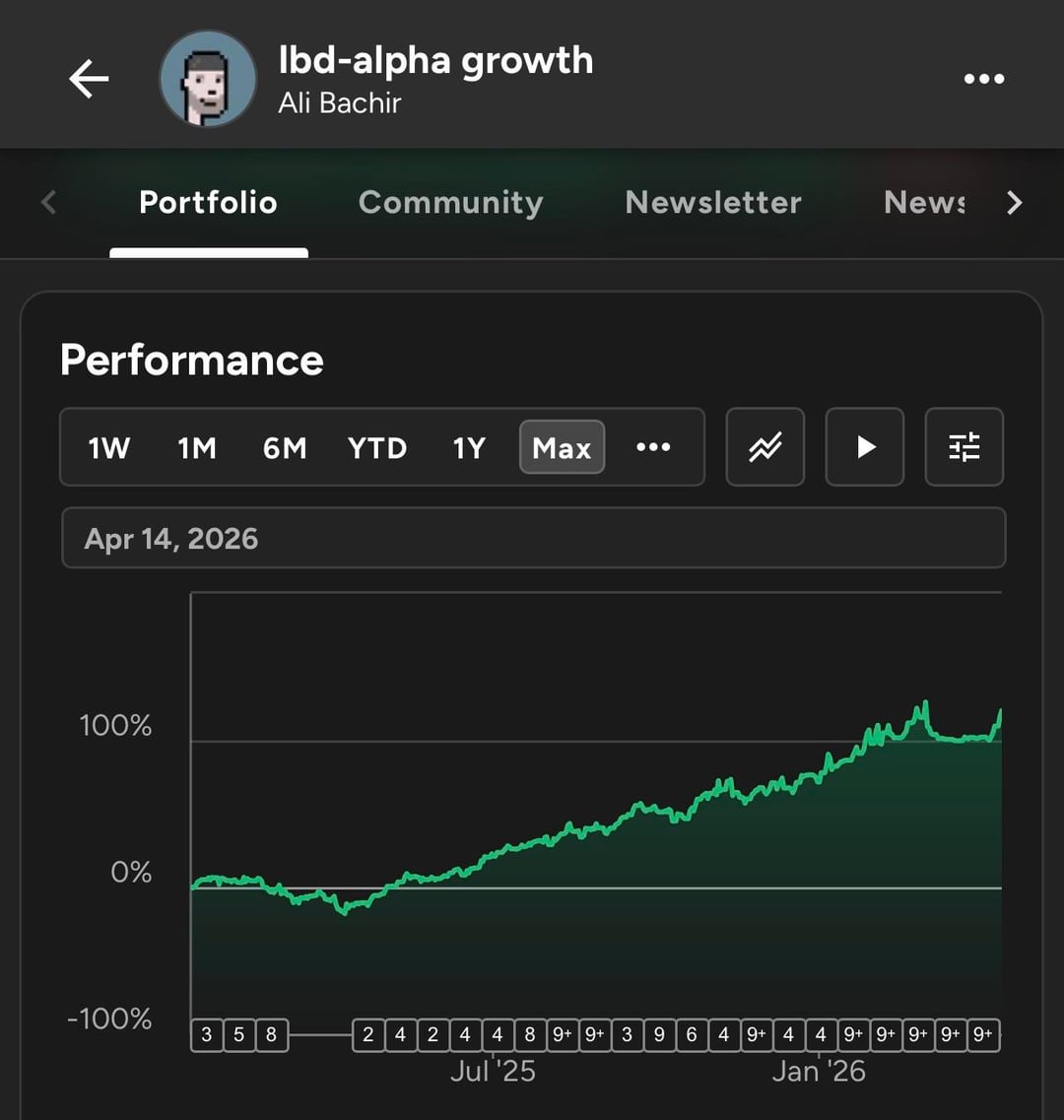Switch to the Community tab
The width and height of the screenshot is (1064, 1120).
point(450,203)
